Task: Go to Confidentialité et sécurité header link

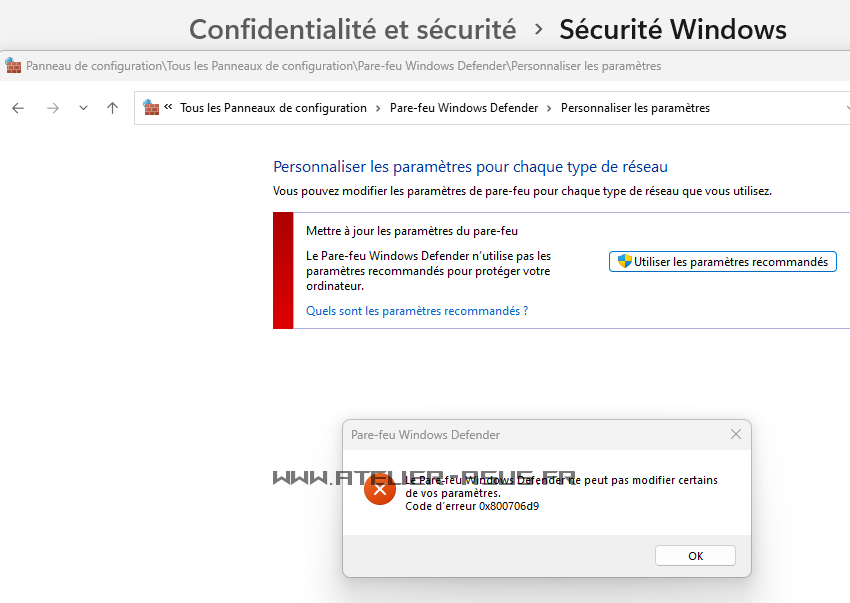Action: pyautogui.click(x=352, y=30)
